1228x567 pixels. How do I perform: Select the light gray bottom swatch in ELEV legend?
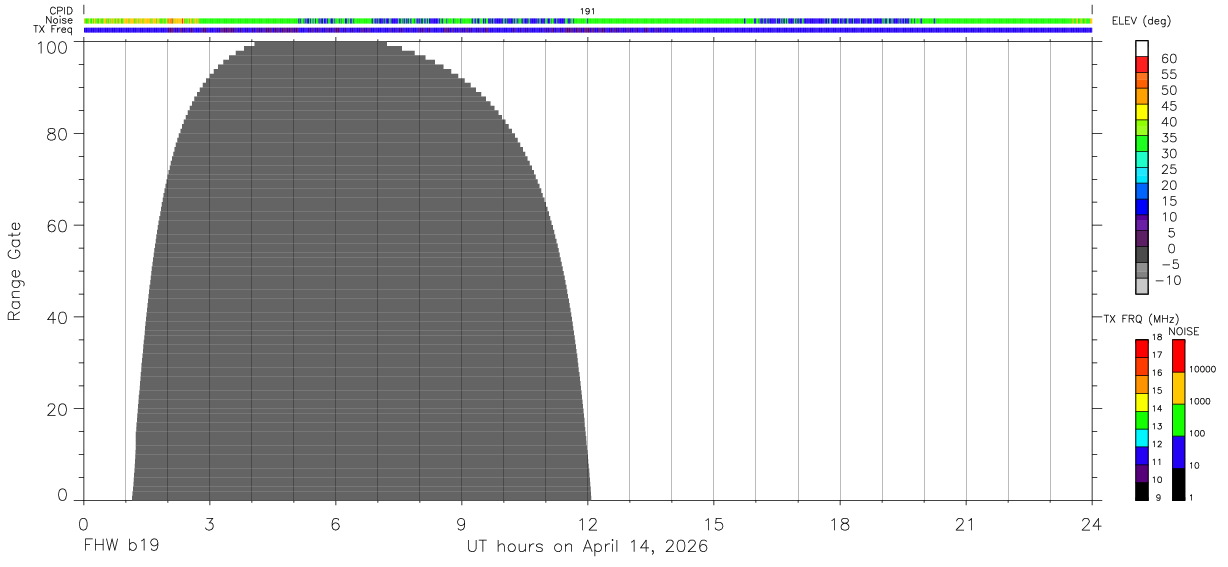click(x=1142, y=286)
